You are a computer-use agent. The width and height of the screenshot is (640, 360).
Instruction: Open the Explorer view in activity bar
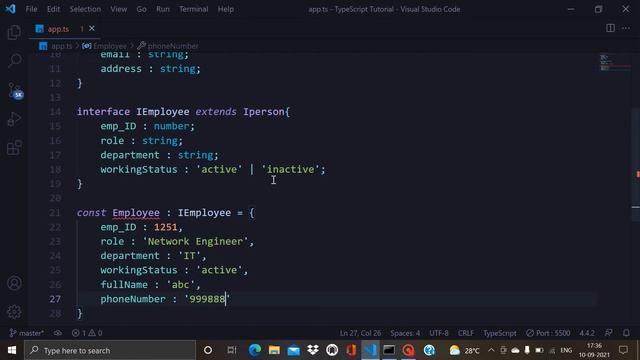(14, 32)
